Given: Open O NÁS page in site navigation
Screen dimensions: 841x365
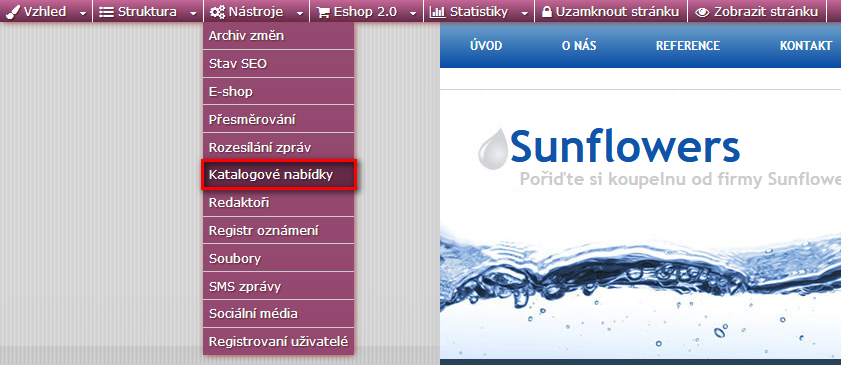Looking at the screenshot, I should point(579,46).
